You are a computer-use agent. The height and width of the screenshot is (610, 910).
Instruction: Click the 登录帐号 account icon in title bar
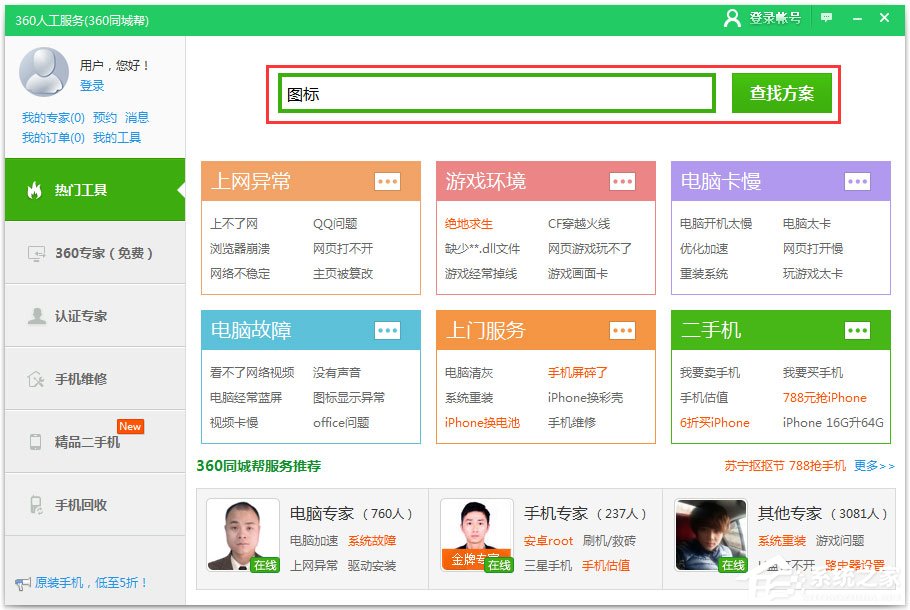[x=733, y=17]
